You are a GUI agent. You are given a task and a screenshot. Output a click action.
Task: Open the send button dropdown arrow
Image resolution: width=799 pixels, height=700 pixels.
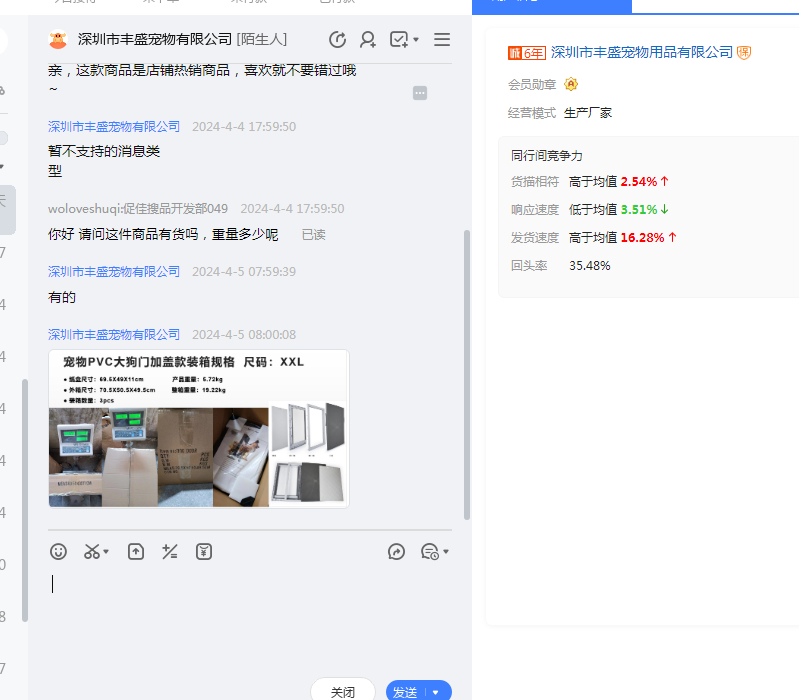click(x=436, y=692)
